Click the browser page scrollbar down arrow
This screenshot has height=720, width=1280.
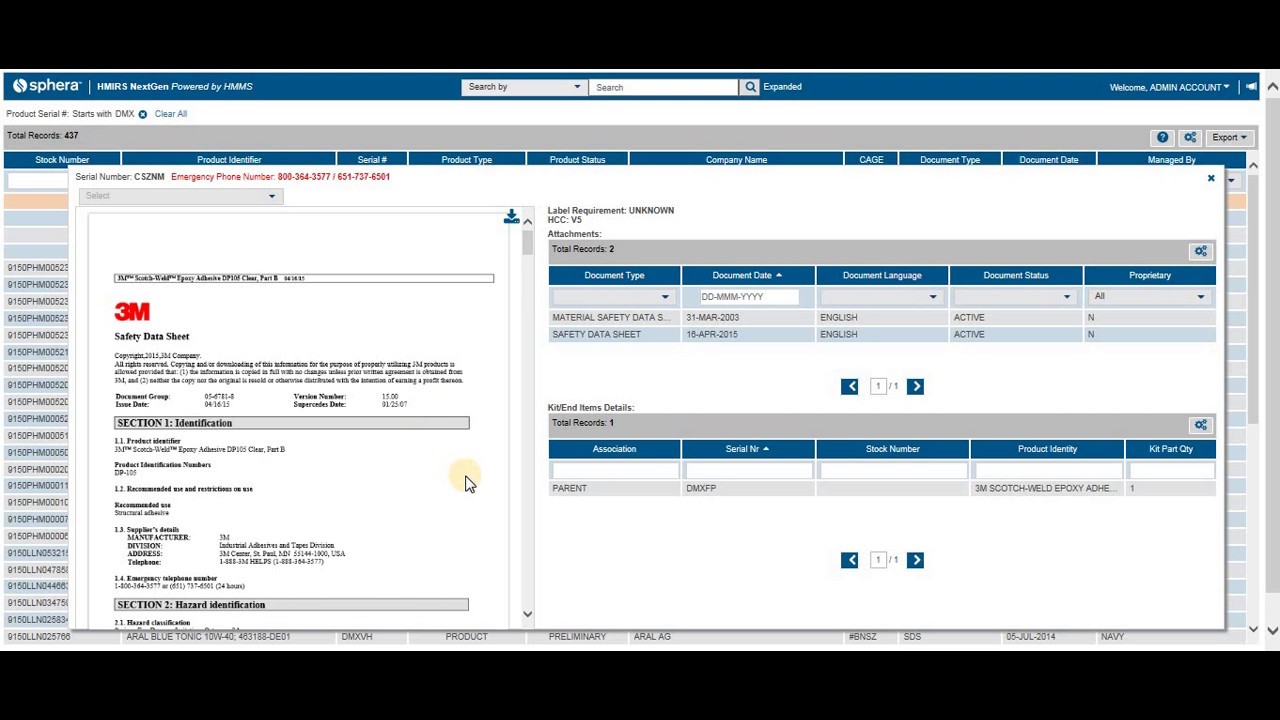[x=1272, y=630]
